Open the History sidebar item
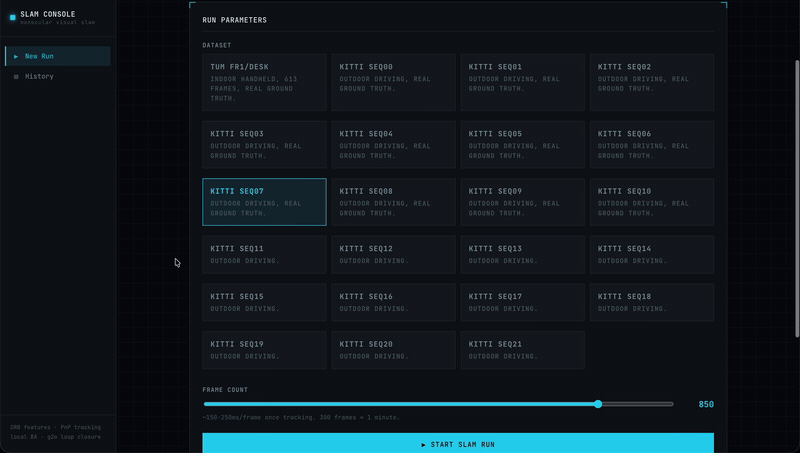This screenshot has height=453, width=800. coord(58,77)
